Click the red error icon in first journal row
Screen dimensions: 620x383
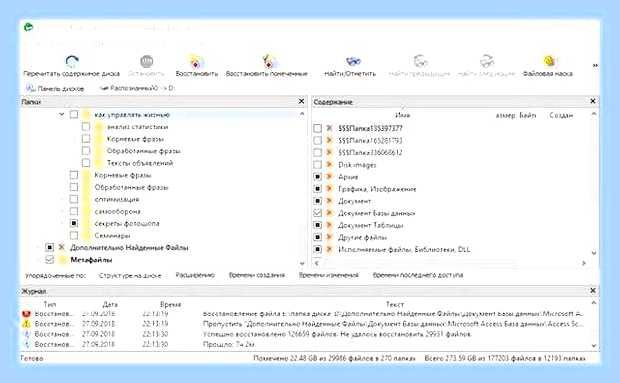click(x=26, y=313)
